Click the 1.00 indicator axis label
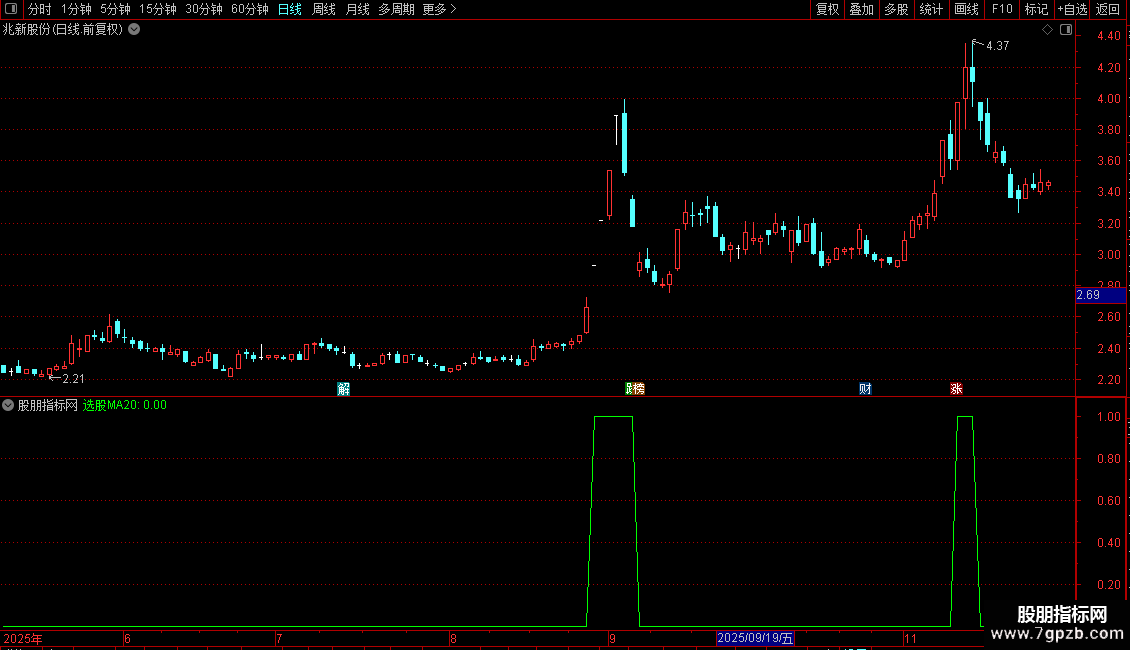1130x650 pixels. click(x=1109, y=417)
